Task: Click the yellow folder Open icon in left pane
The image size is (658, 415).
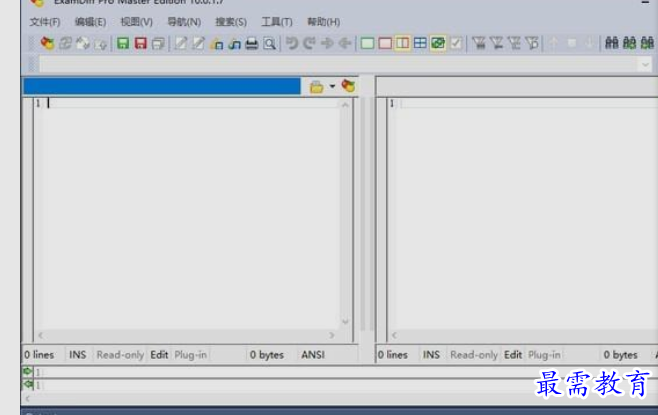Action: pyautogui.click(x=316, y=87)
